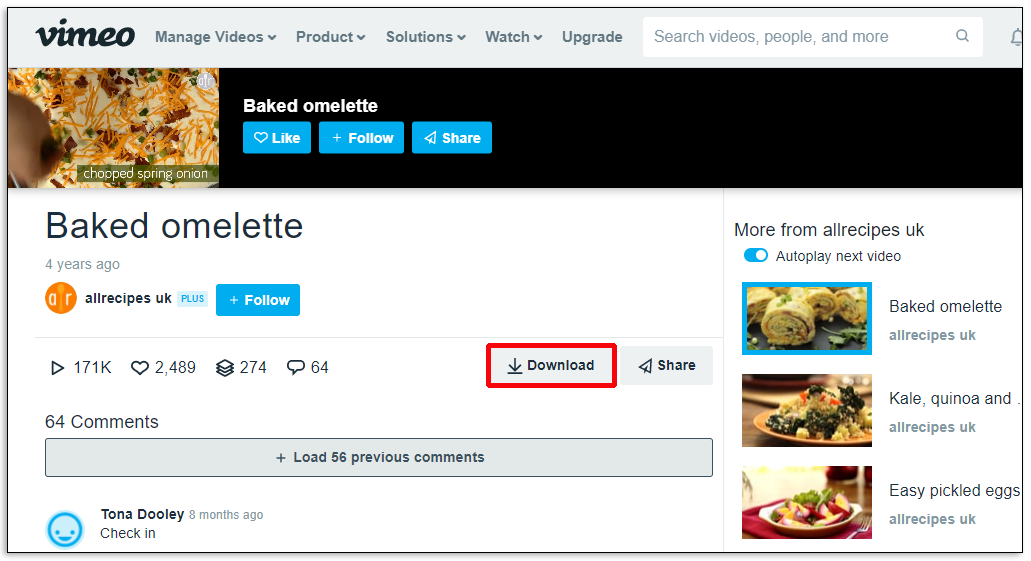Open the collections icon showing 274
This screenshot has height=561, width=1031.
[x=225, y=368]
